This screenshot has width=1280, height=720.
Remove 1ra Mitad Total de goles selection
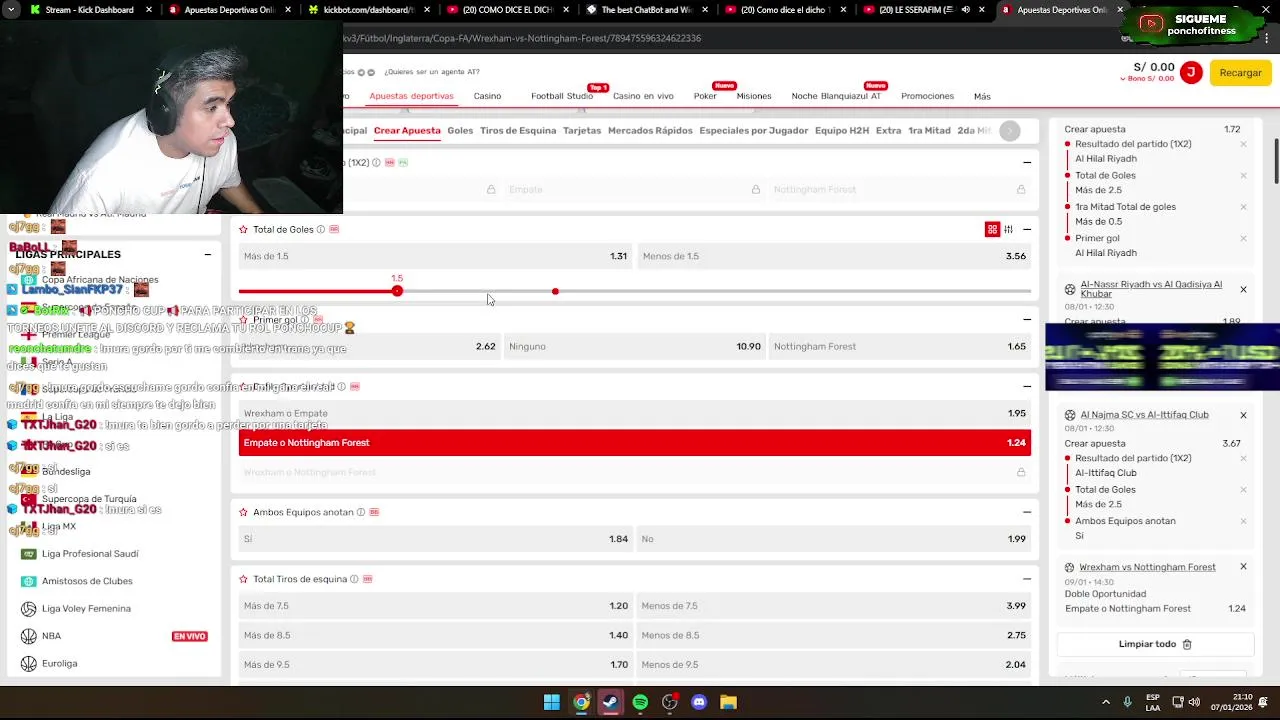(x=1243, y=207)
